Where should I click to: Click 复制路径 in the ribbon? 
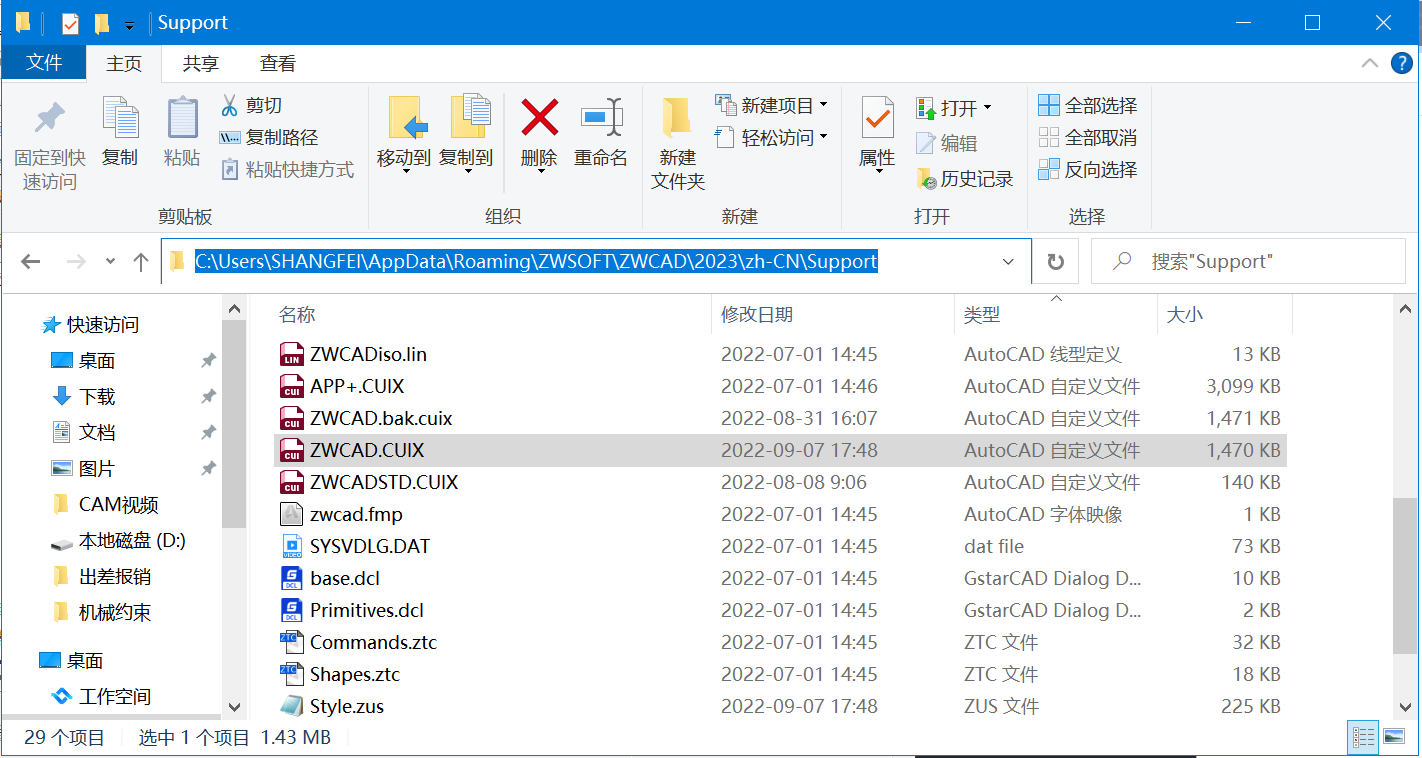coord(269,137)
